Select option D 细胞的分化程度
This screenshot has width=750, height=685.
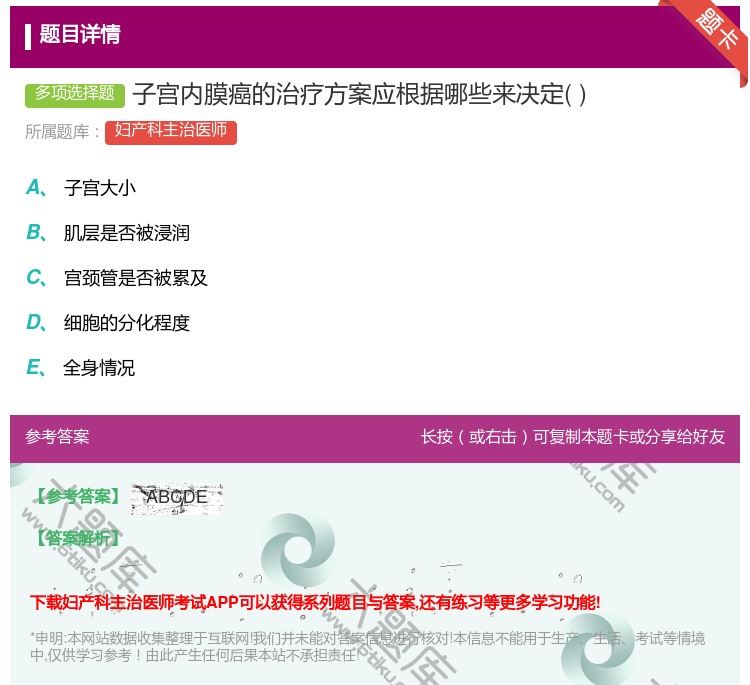(108, 323)
